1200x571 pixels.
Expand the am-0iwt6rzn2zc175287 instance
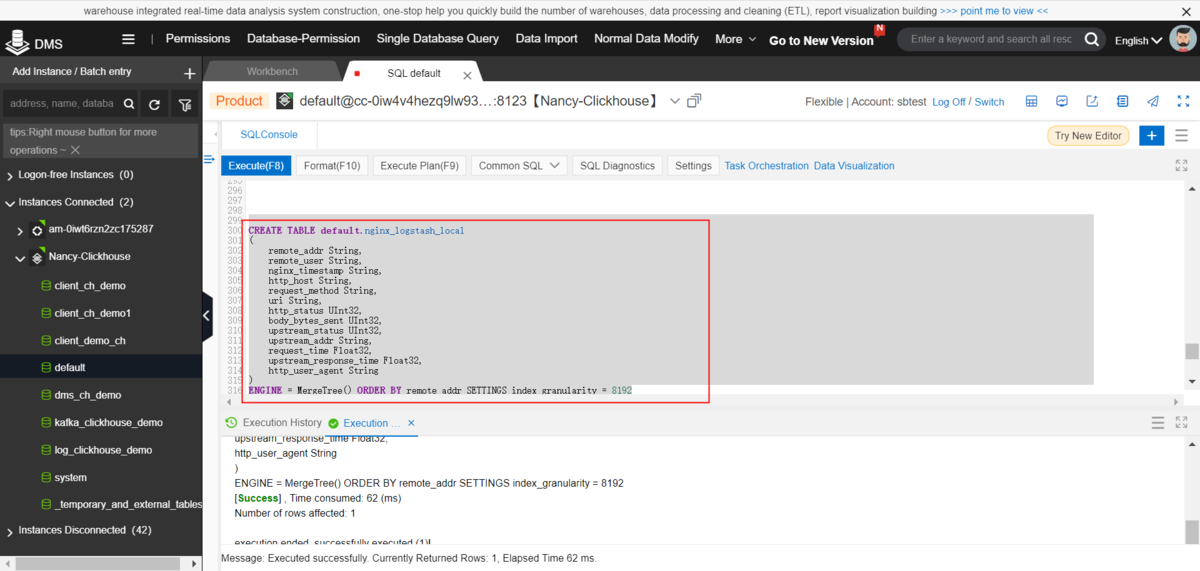click(21, 230)
